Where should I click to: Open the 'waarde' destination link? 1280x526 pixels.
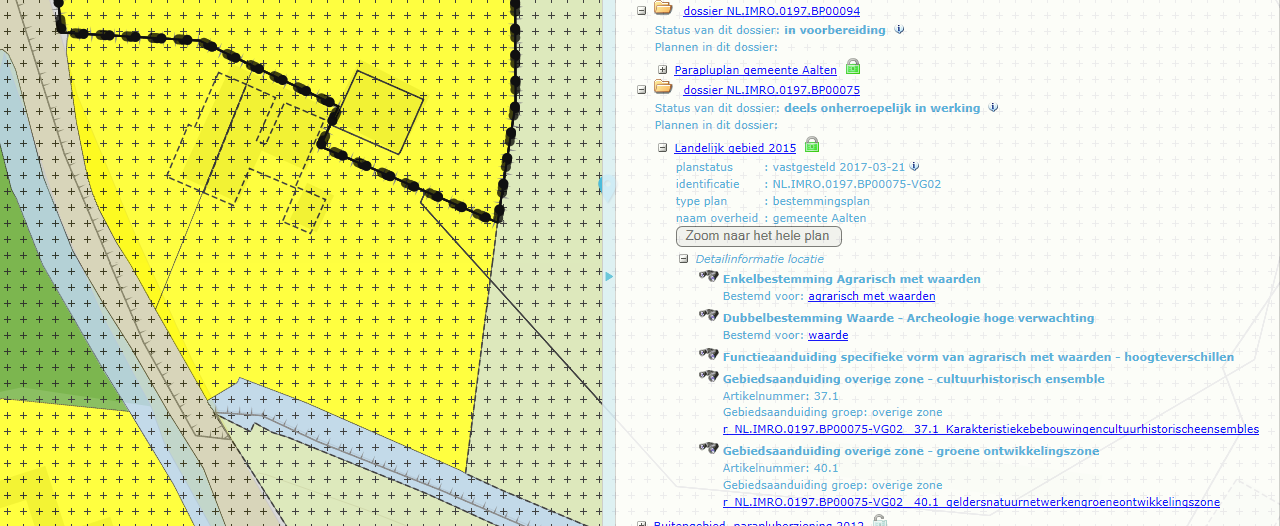pyautogui.click(x=828, y=335)
